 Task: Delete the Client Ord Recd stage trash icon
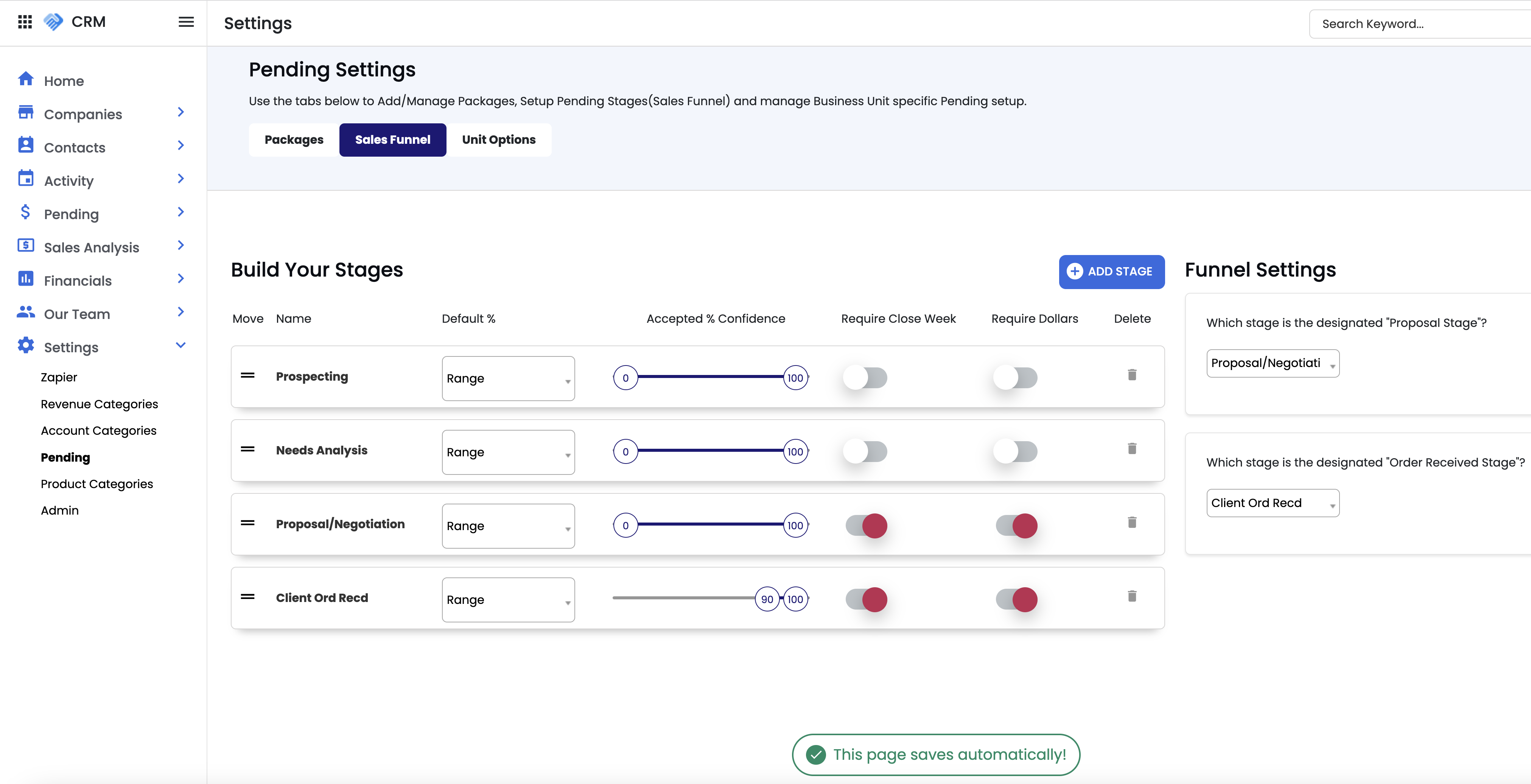1132,596
